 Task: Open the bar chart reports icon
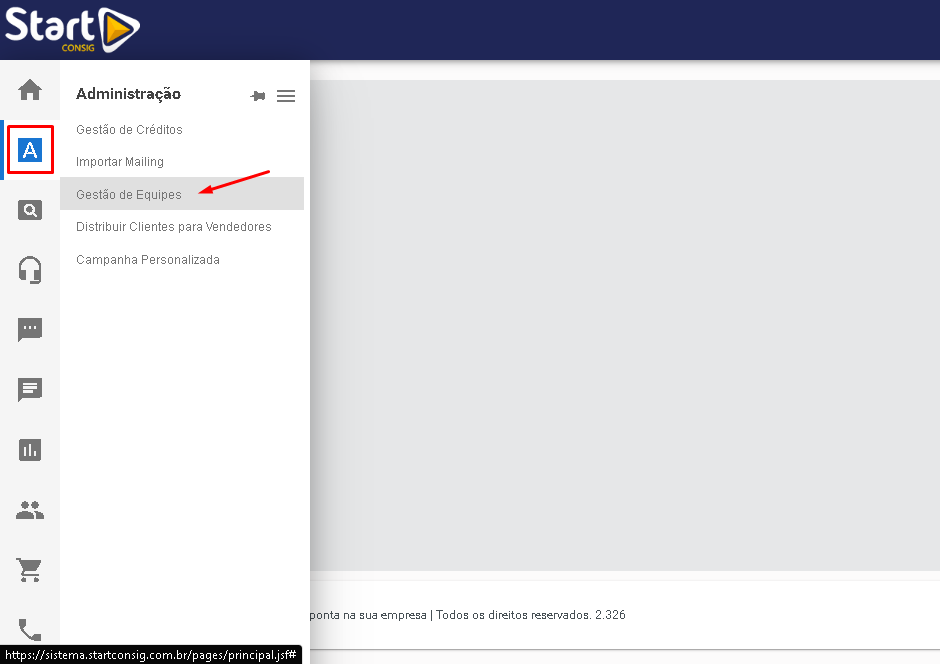[30, 449]
